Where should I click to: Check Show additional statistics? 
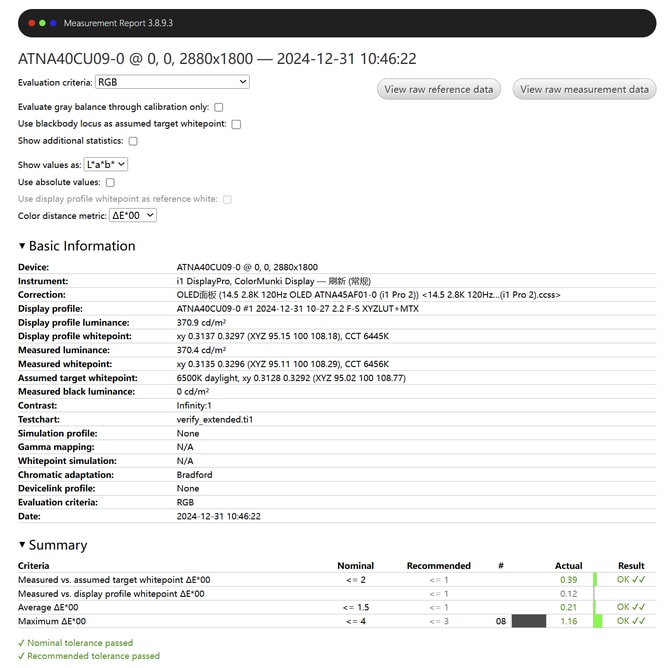coord(133,141)
